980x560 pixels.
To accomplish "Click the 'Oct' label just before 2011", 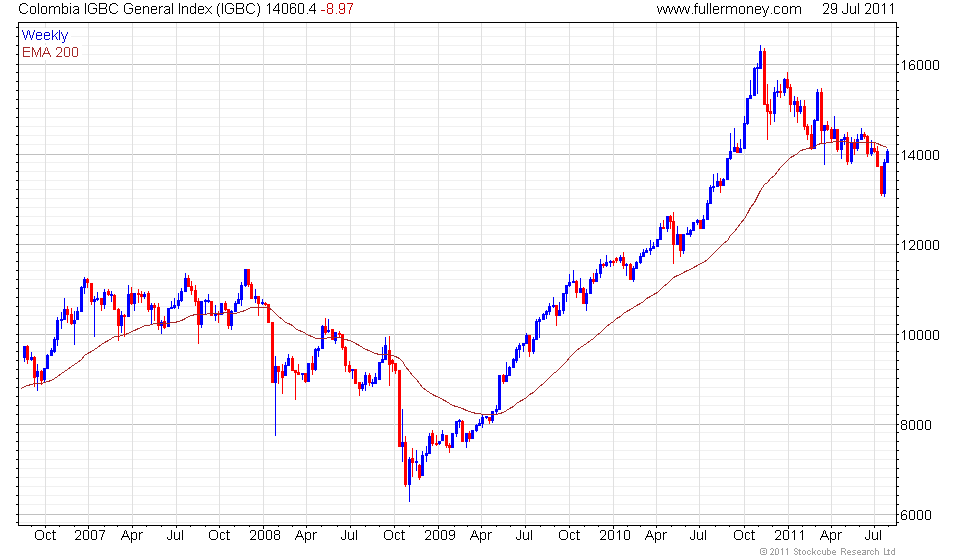I will (744, 535).
